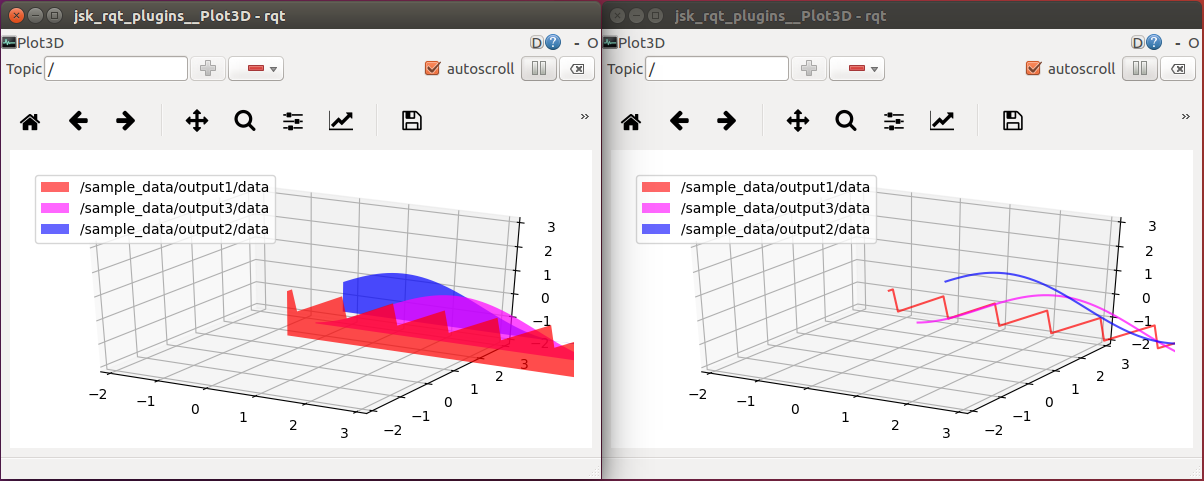The image size is (1204, 481).
Task: Open help question mark in right window
Action: pos(1154,43)
